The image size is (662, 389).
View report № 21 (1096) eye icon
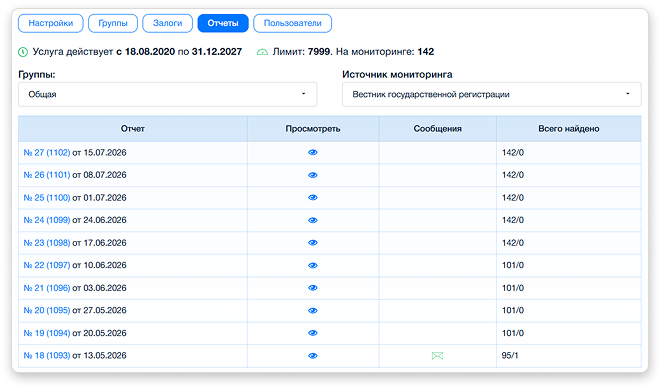(313, 288)
